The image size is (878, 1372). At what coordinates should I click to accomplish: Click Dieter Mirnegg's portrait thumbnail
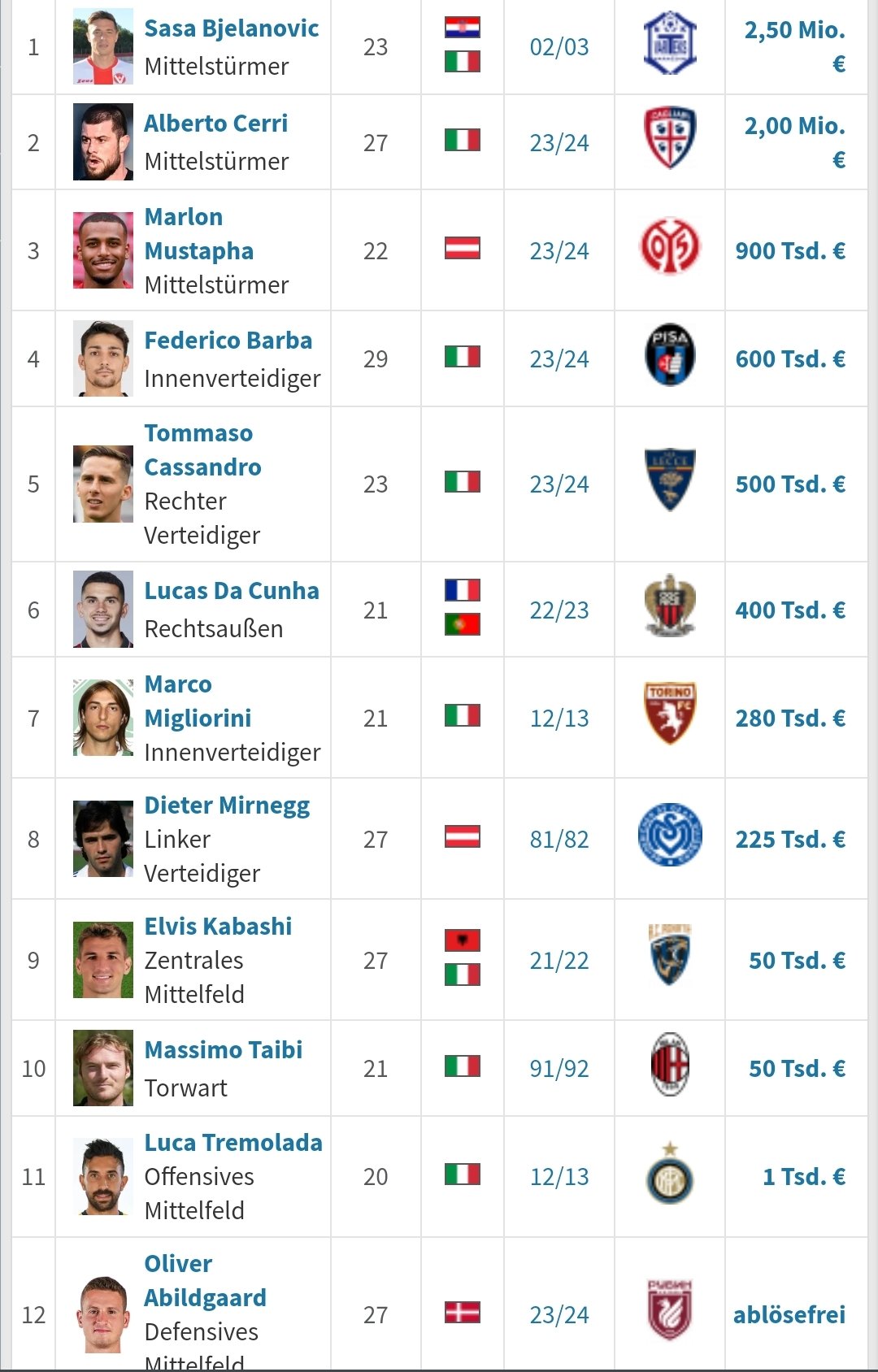click(103, 839)
